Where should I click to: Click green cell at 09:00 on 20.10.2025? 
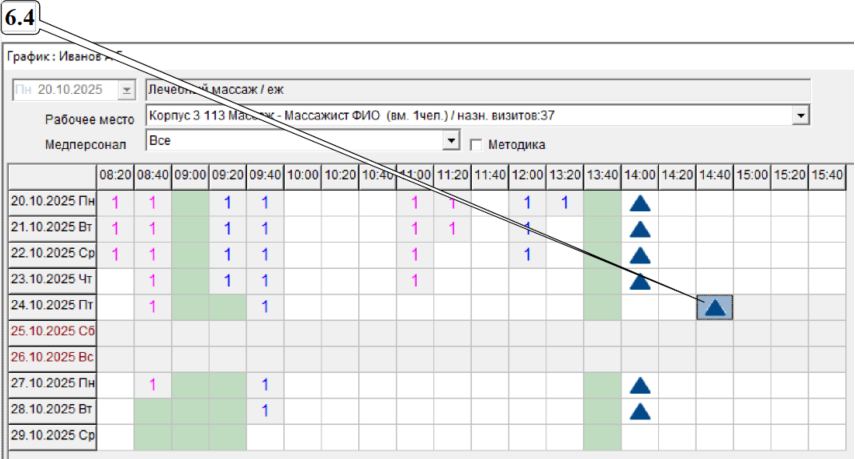pyautogui.click(x=190, y=203)
